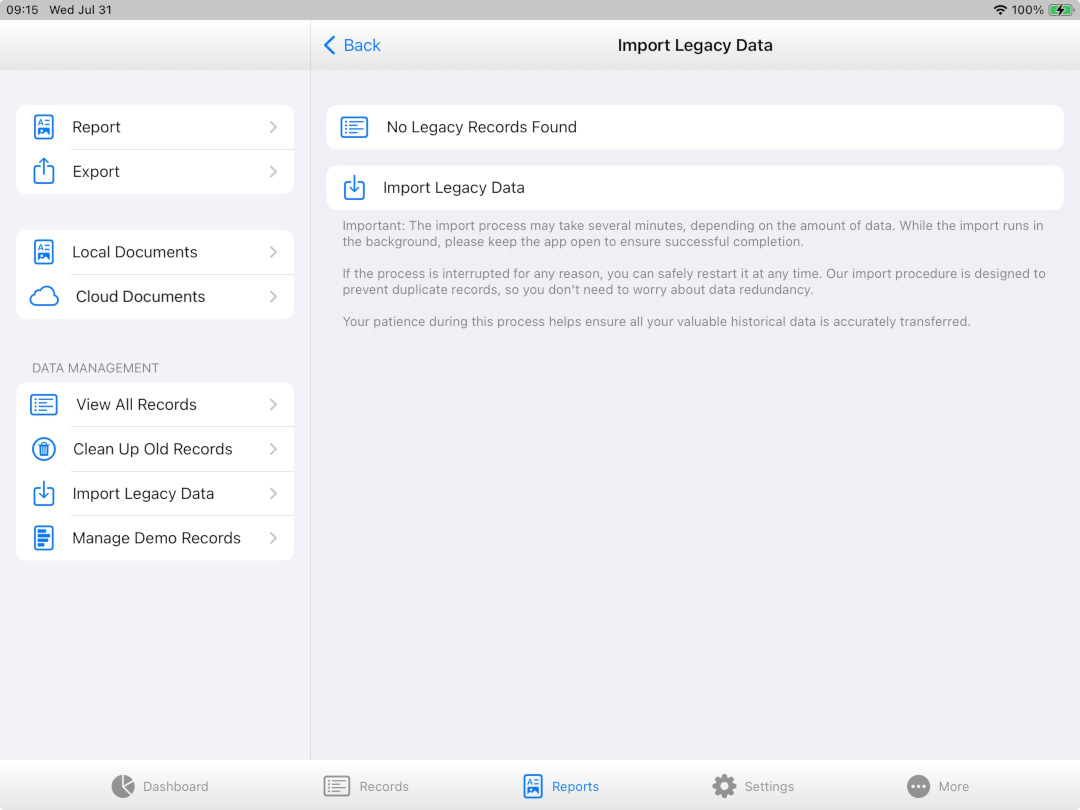Tap the No Legacy Records Found list icon
1080x810 pixels.
[x=354, y=127]
